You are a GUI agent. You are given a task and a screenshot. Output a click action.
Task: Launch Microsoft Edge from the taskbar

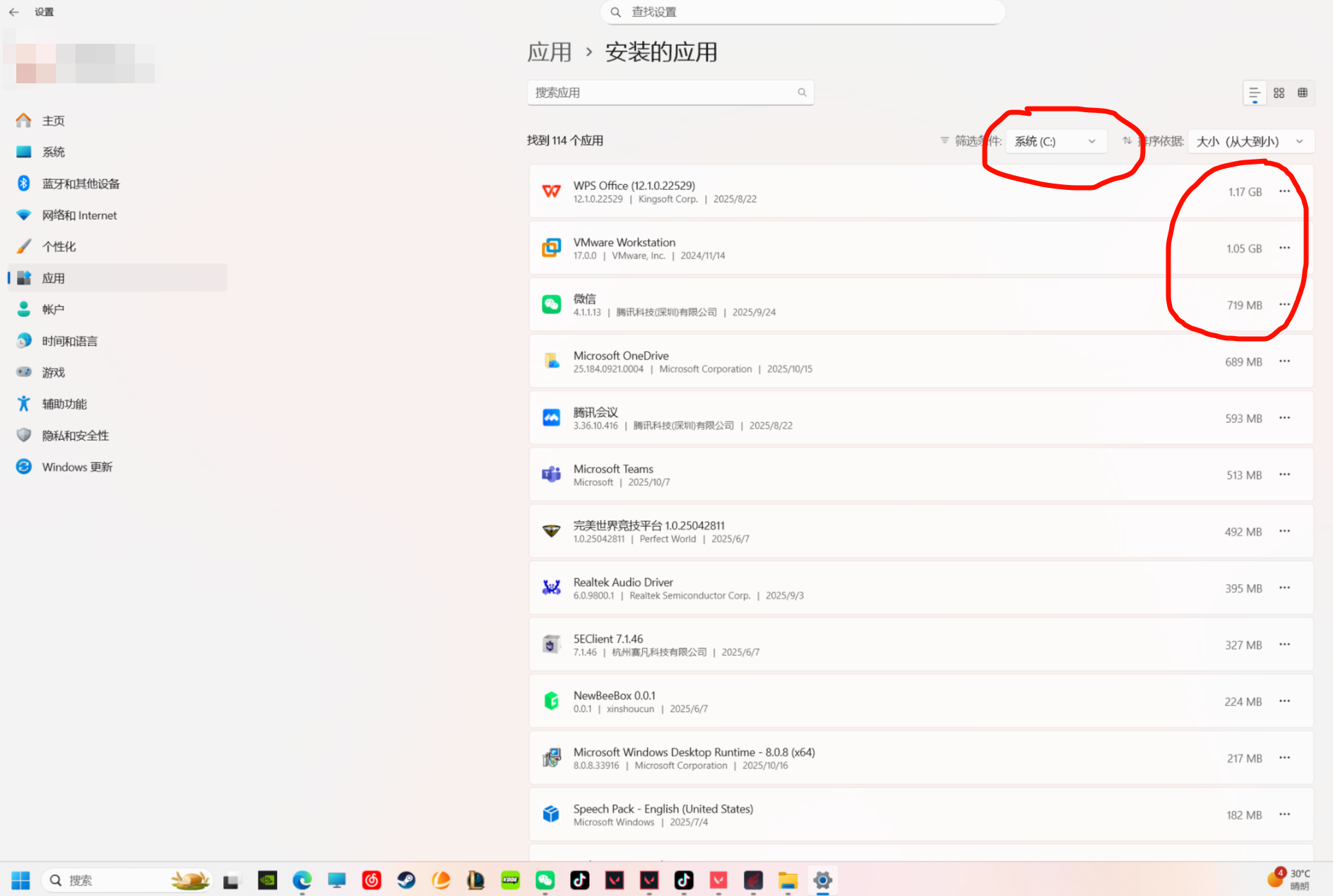click(302, 880)
